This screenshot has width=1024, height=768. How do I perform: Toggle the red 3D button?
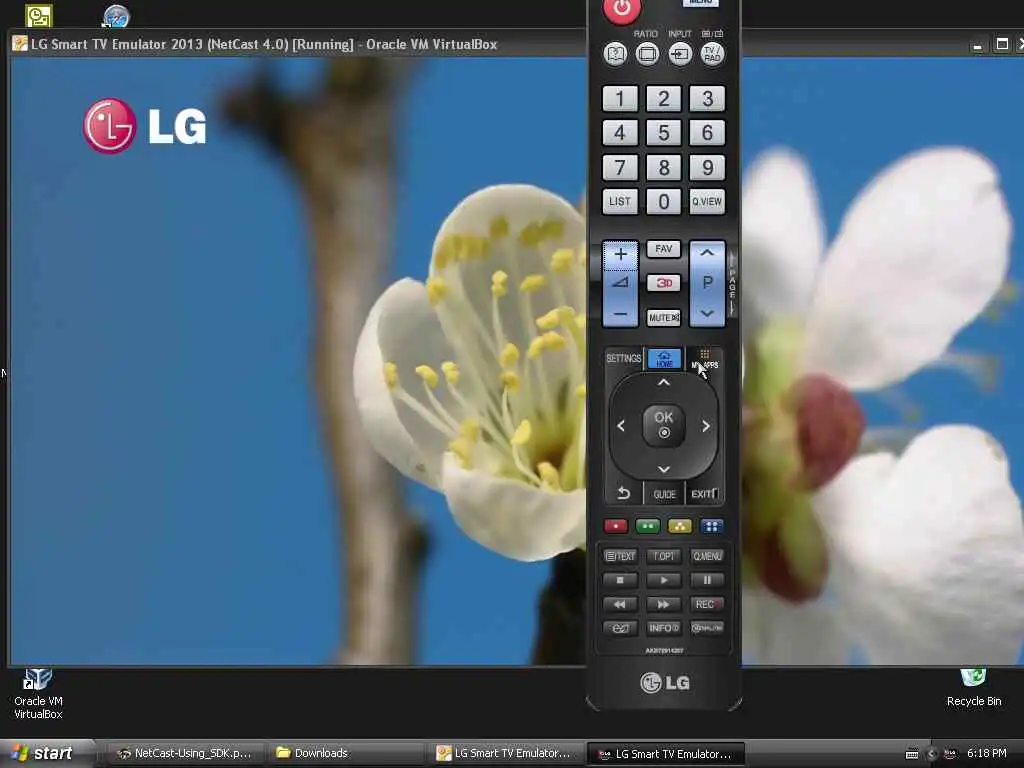click(x=664, y=283)
